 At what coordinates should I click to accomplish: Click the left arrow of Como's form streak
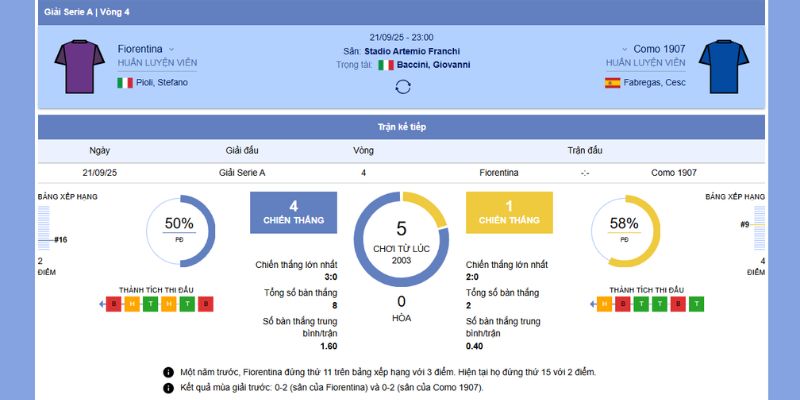tap(591, 303)
